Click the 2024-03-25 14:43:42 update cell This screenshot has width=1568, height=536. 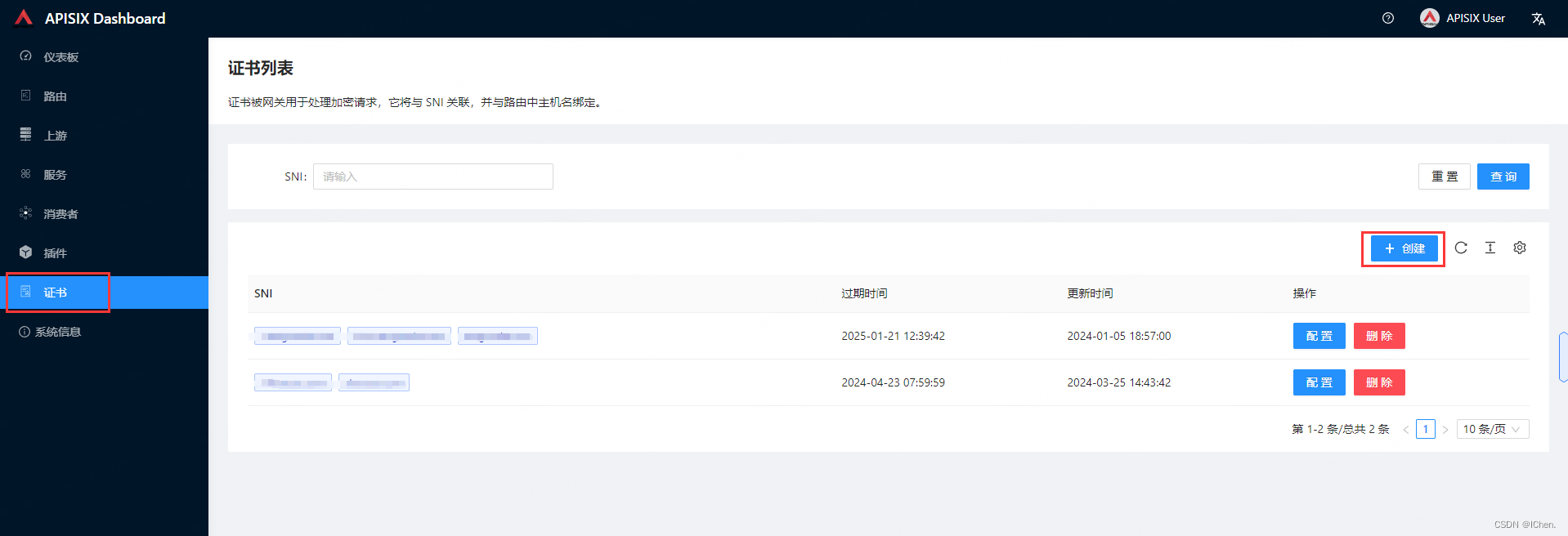(x=1118, y=382)
